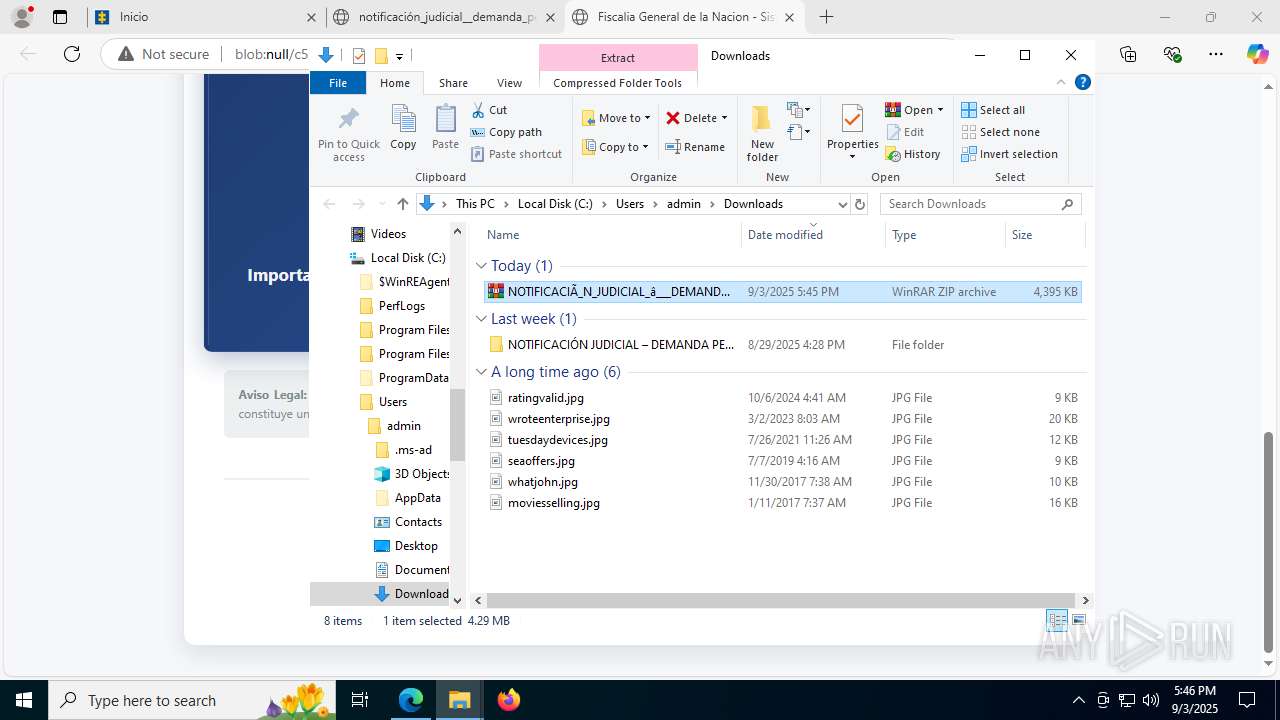This screenshot has width=1280, height=720.
Task: Go up one folder level arrow
Action: [x=402, y=204]
